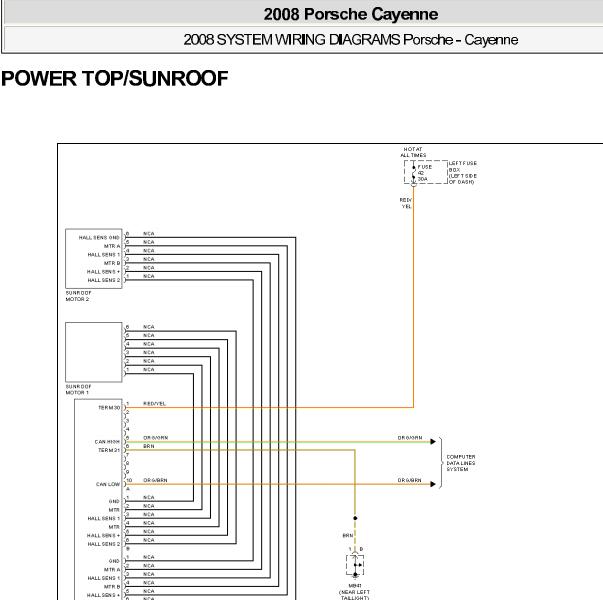
Task: Click the "2008 SYSTEM WIRING DIAGRAMS Porsche - Cayenne" subtitle
Action: (x=350, y=40)
